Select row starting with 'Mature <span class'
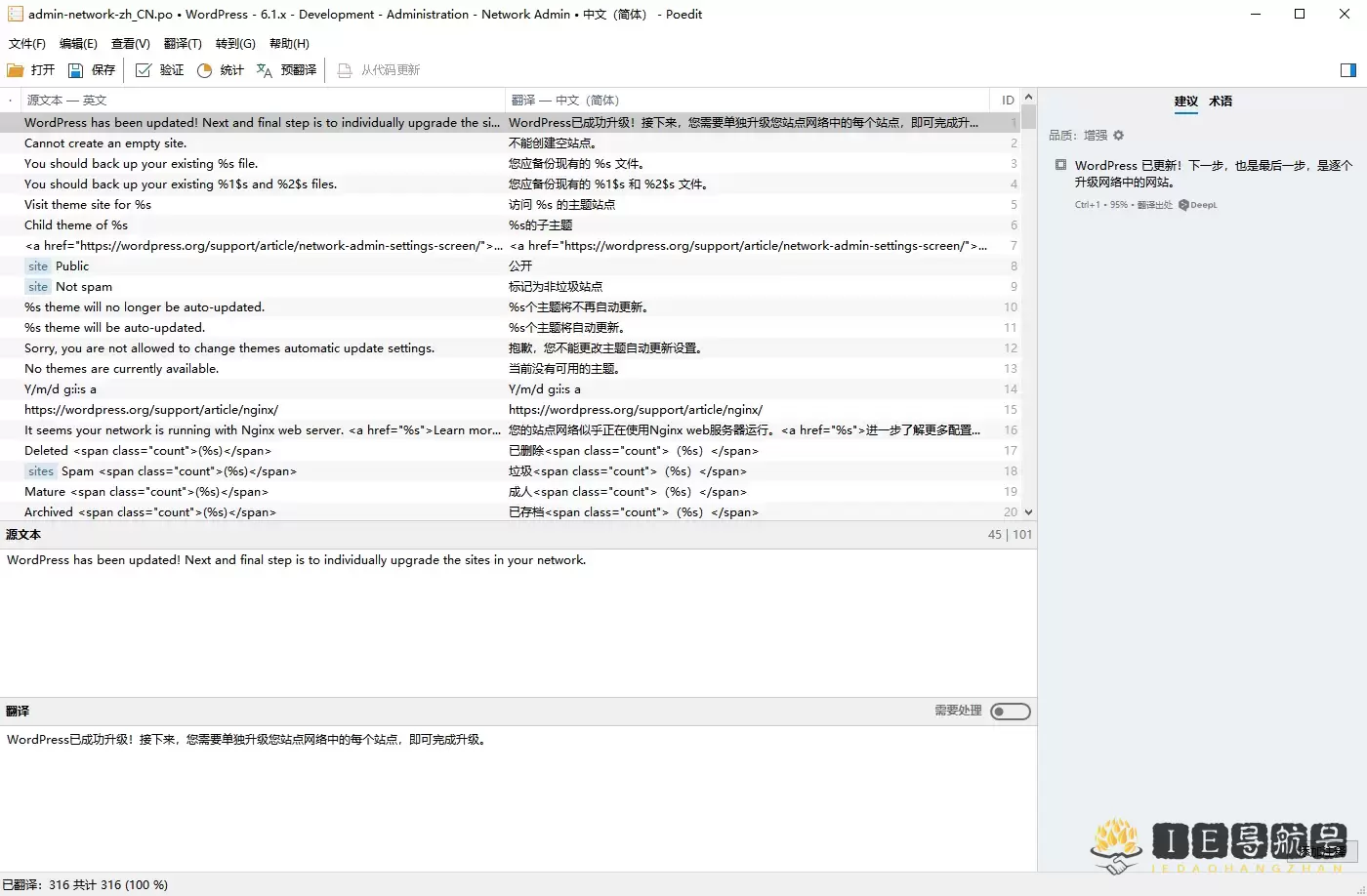The height and width of the screenshot is (896, 1367). 511,492
